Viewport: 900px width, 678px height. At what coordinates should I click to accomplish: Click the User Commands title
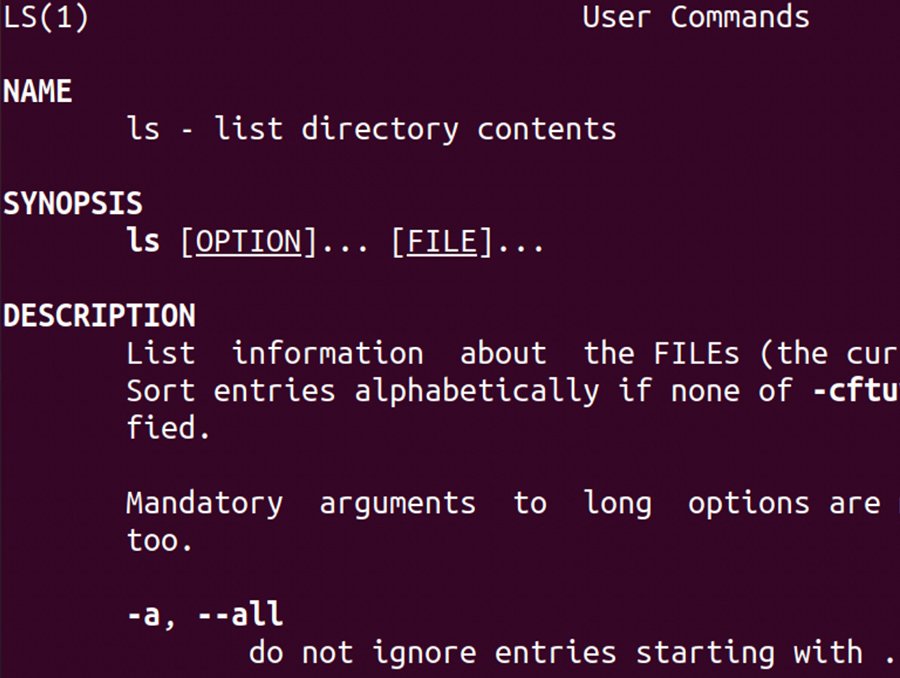[695, 17]
